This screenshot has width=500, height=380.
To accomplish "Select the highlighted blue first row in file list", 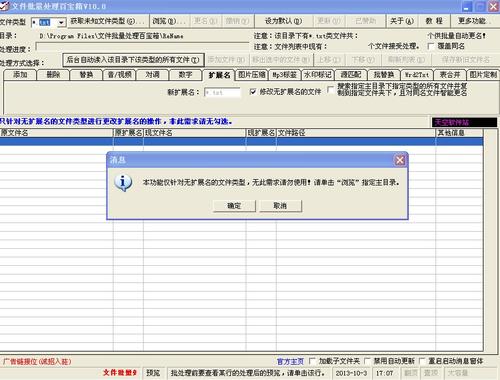I will (x=241, y=141).
